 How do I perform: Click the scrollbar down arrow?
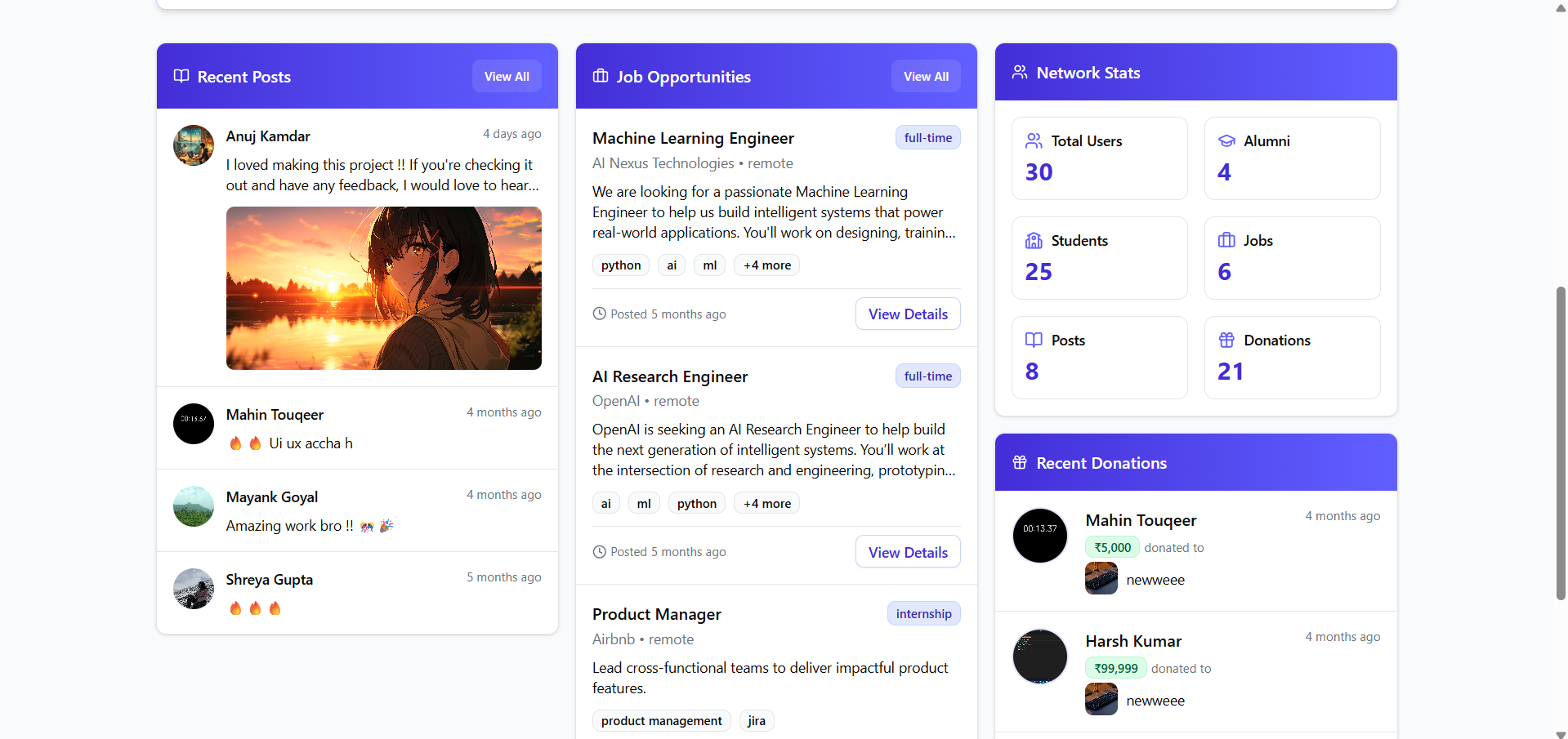click(1561, 733)
